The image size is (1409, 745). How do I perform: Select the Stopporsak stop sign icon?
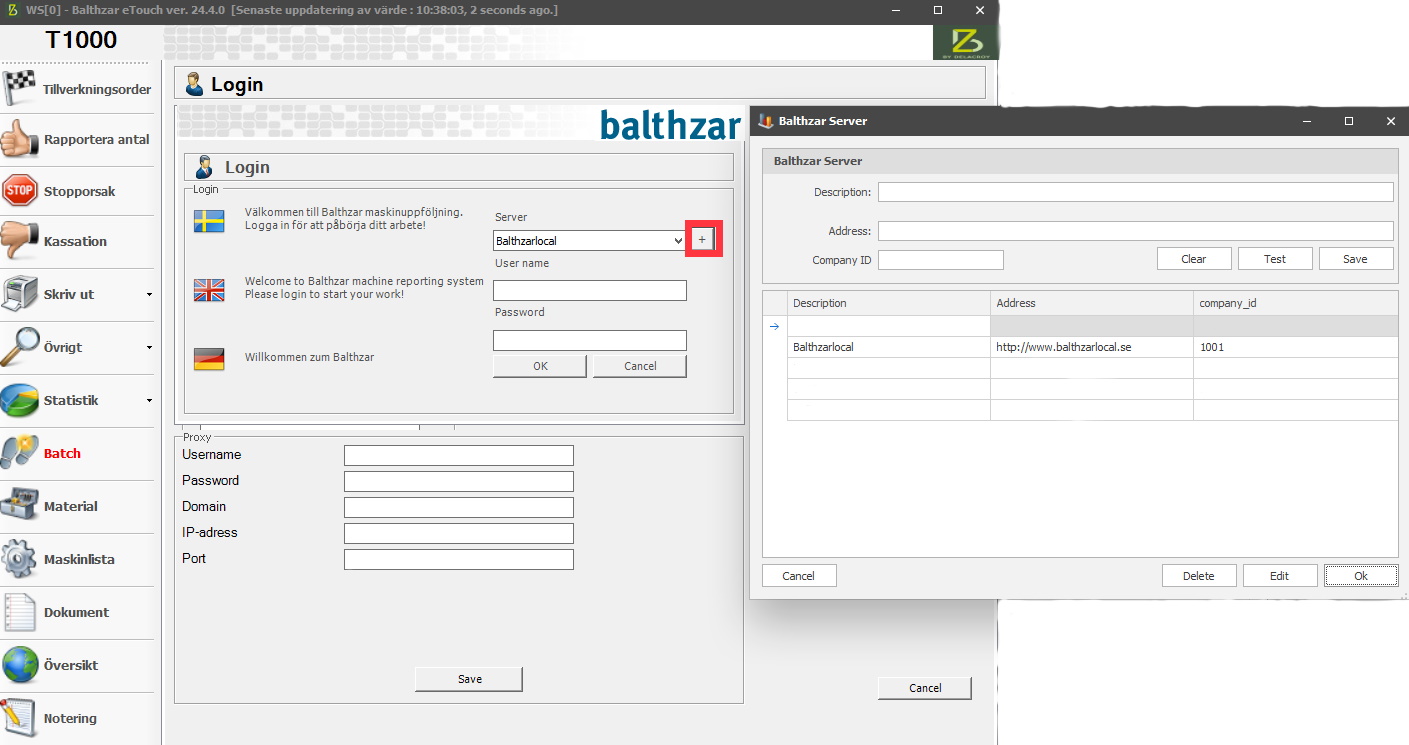[20, 190]
